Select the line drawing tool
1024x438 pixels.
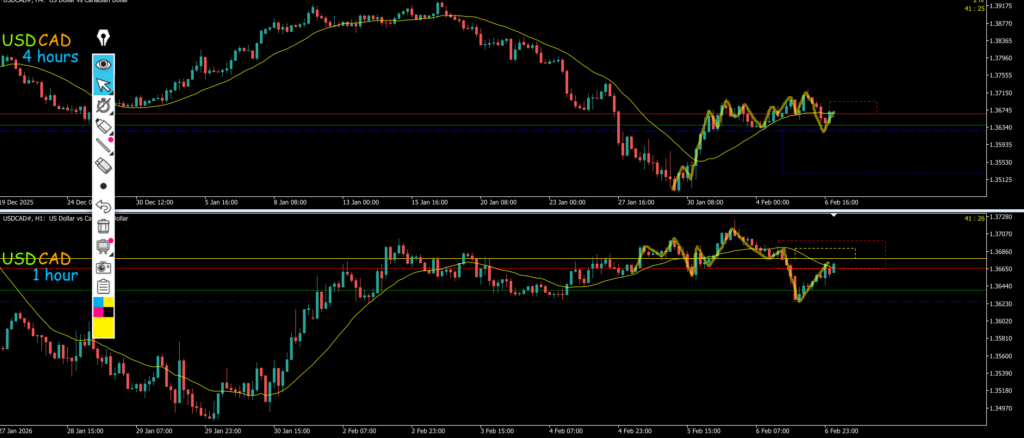point(103,146)
